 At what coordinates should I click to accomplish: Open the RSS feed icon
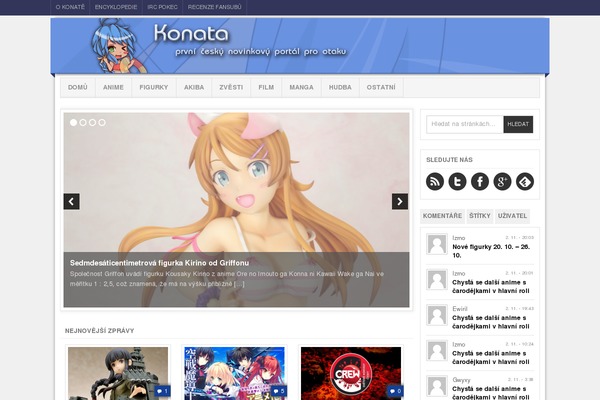click(435, 181)
